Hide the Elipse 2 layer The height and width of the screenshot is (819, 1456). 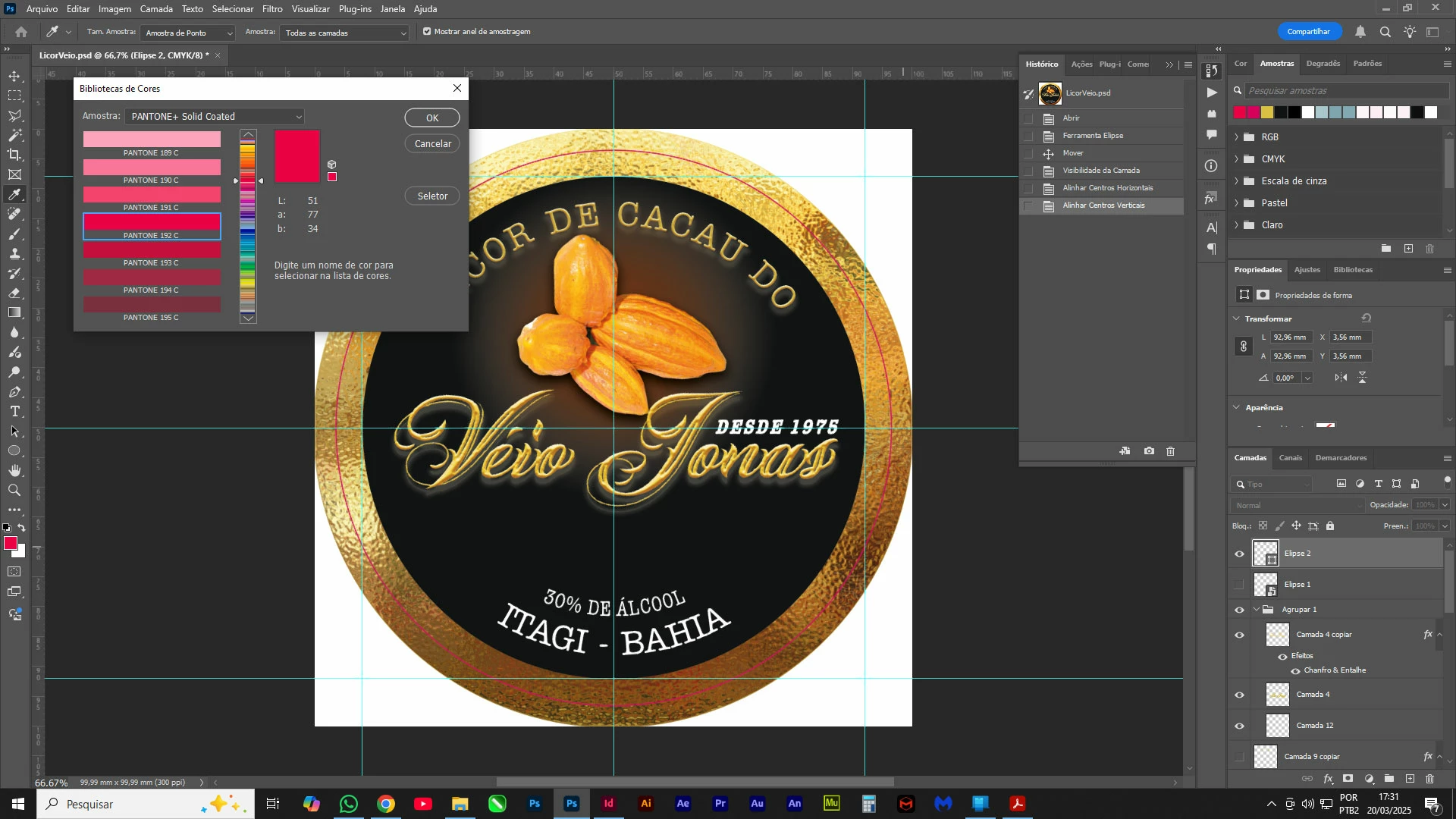point(1239,554)
